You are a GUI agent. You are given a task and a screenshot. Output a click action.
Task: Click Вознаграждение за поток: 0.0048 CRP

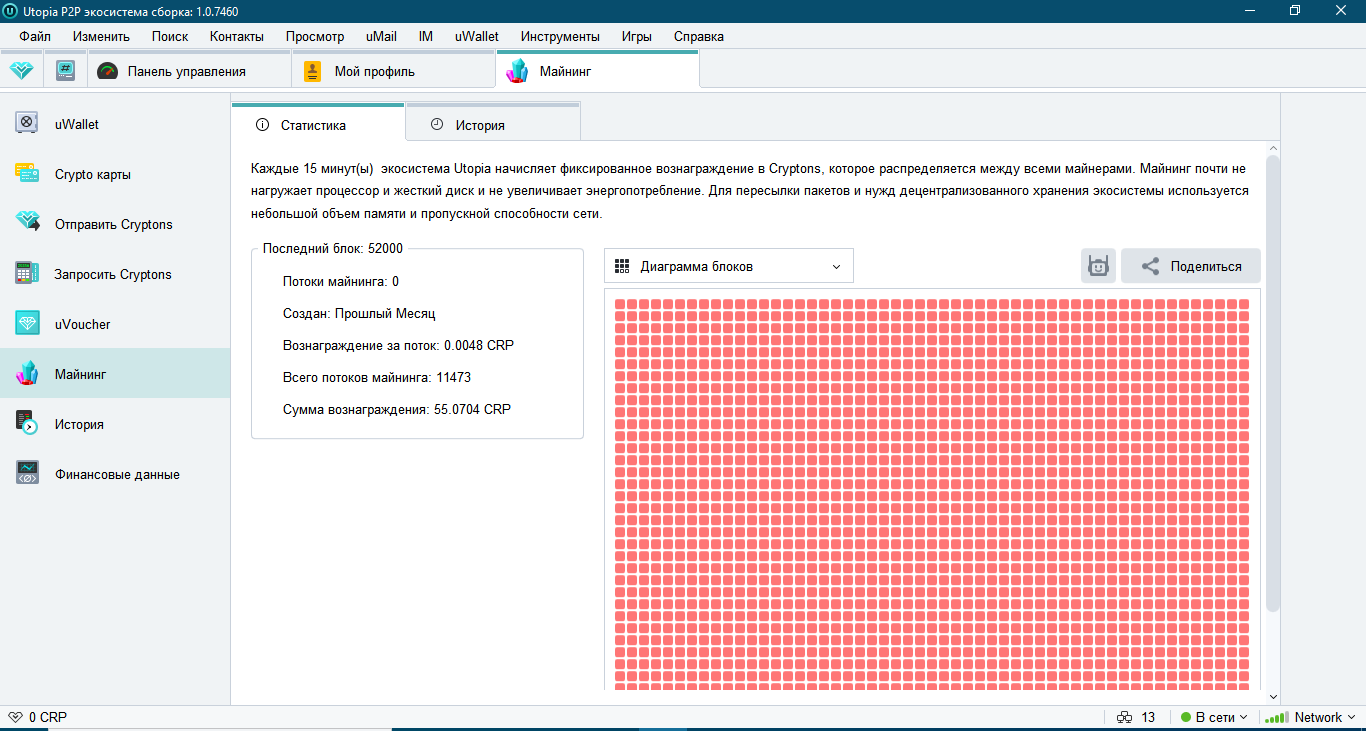click(x=398, y=345)
